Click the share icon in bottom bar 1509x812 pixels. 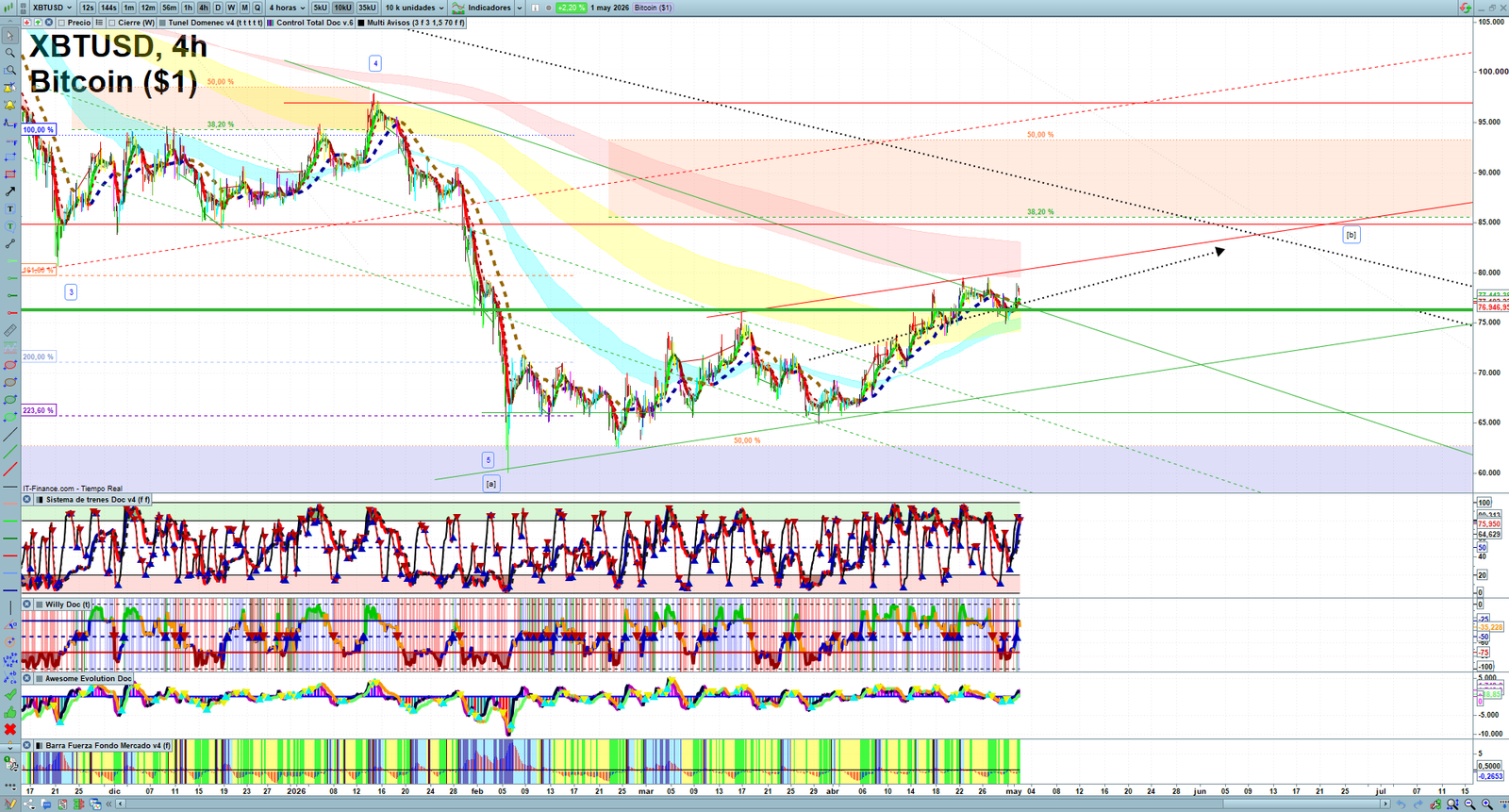pyautogui.click(x=29, y=804)
